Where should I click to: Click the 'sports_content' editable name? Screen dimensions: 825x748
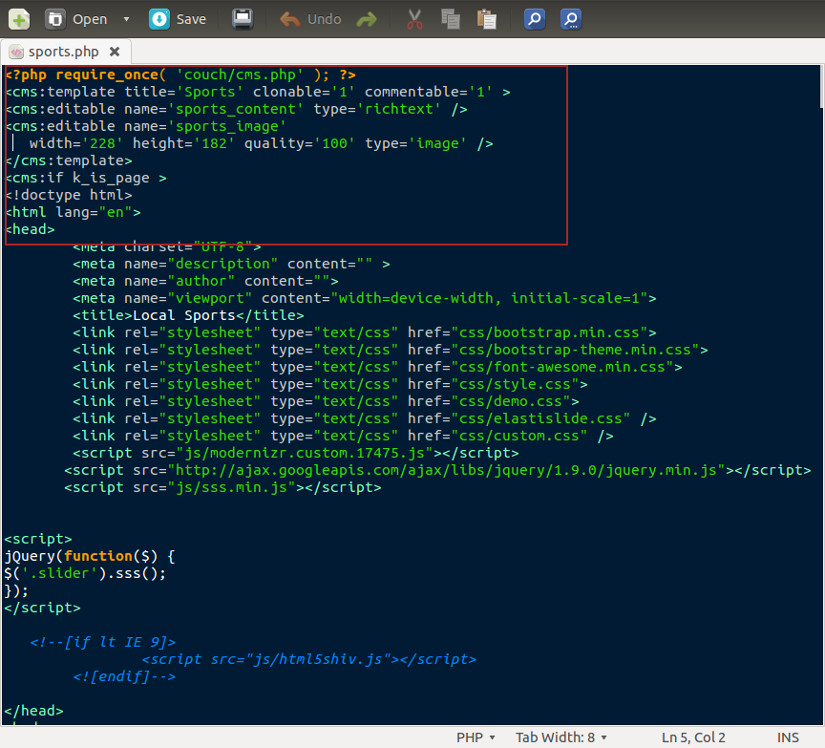pos(235,109)
